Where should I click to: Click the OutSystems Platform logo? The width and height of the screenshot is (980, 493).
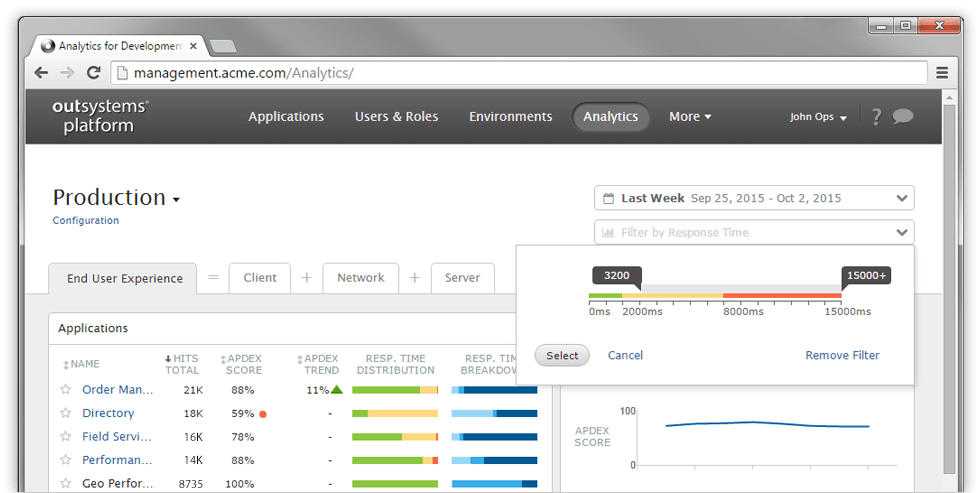[x=100, y=116]
